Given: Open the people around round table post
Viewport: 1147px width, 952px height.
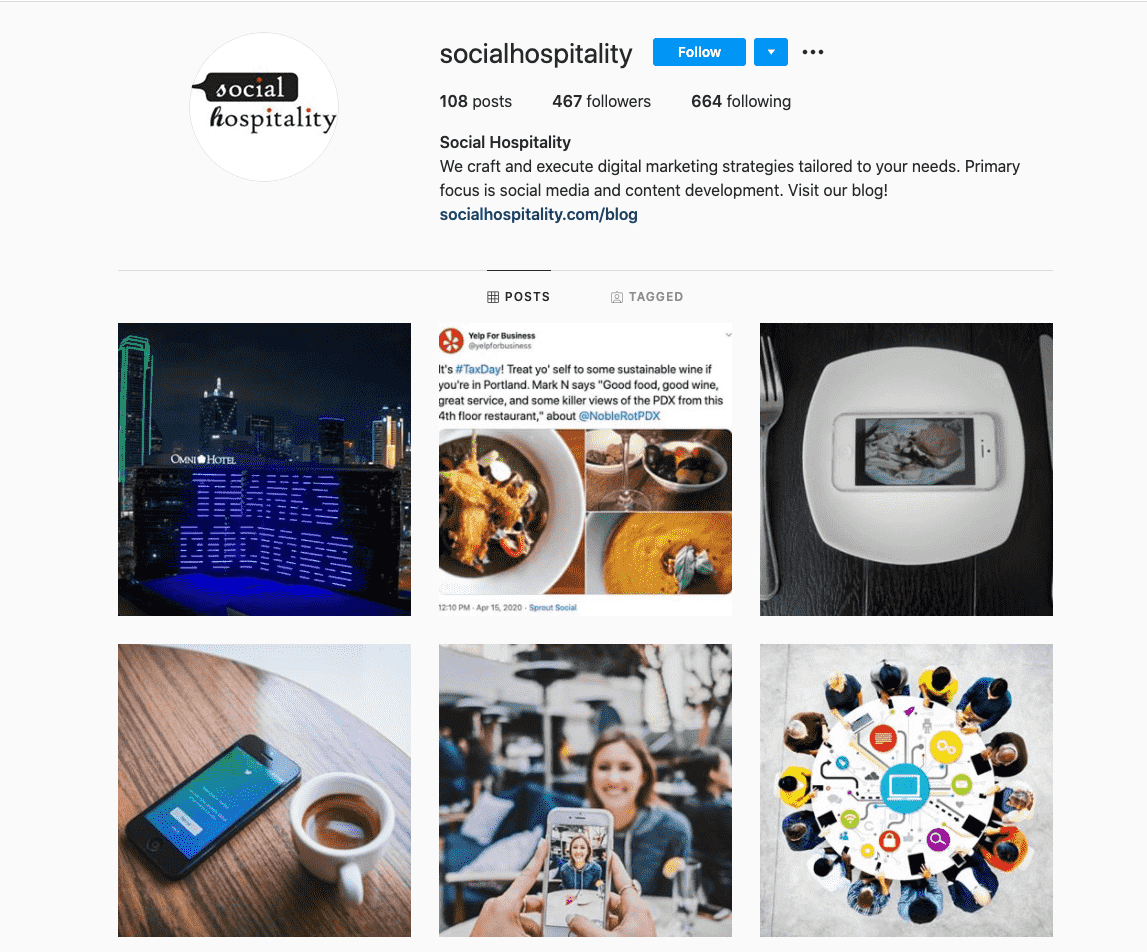Looking at the screenshot, I should point(906,790).
